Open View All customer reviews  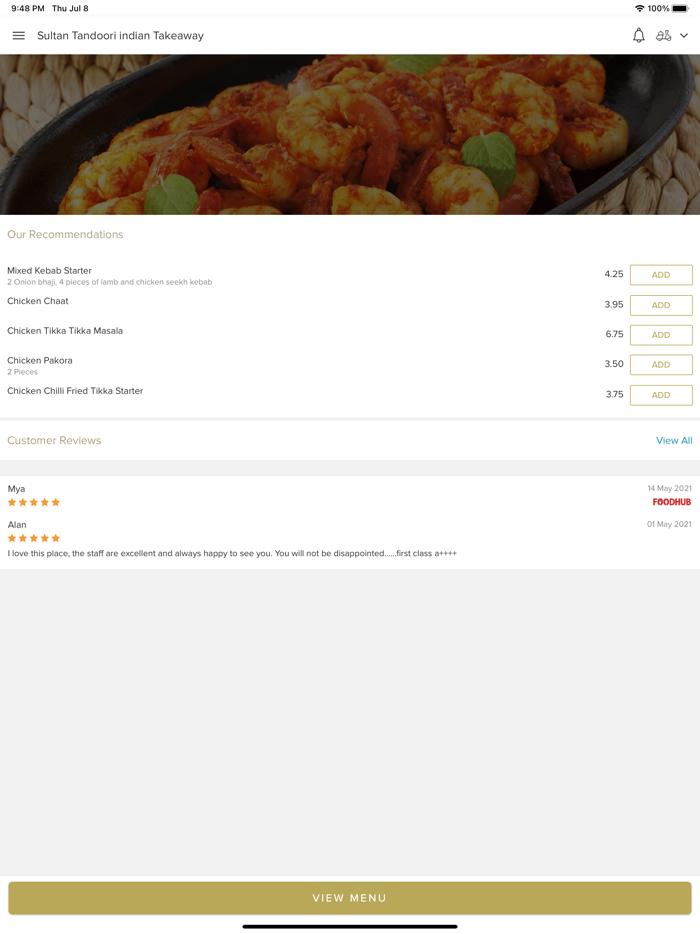[x=674, y=440]
